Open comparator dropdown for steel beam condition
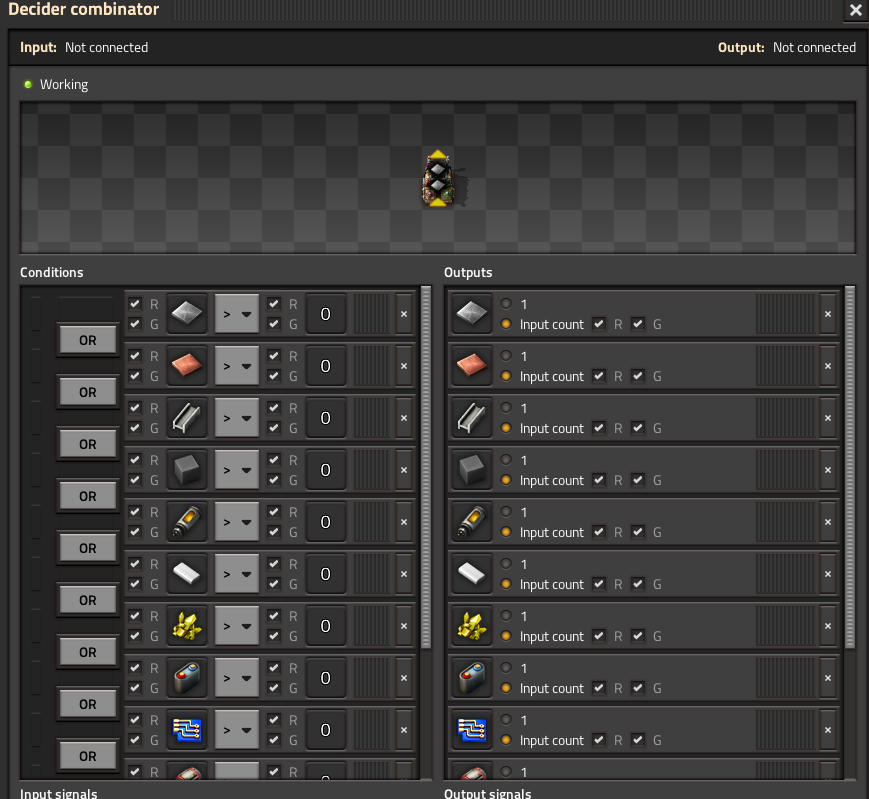The width and height of the screenshot is (869, 799). coord(237,418)
